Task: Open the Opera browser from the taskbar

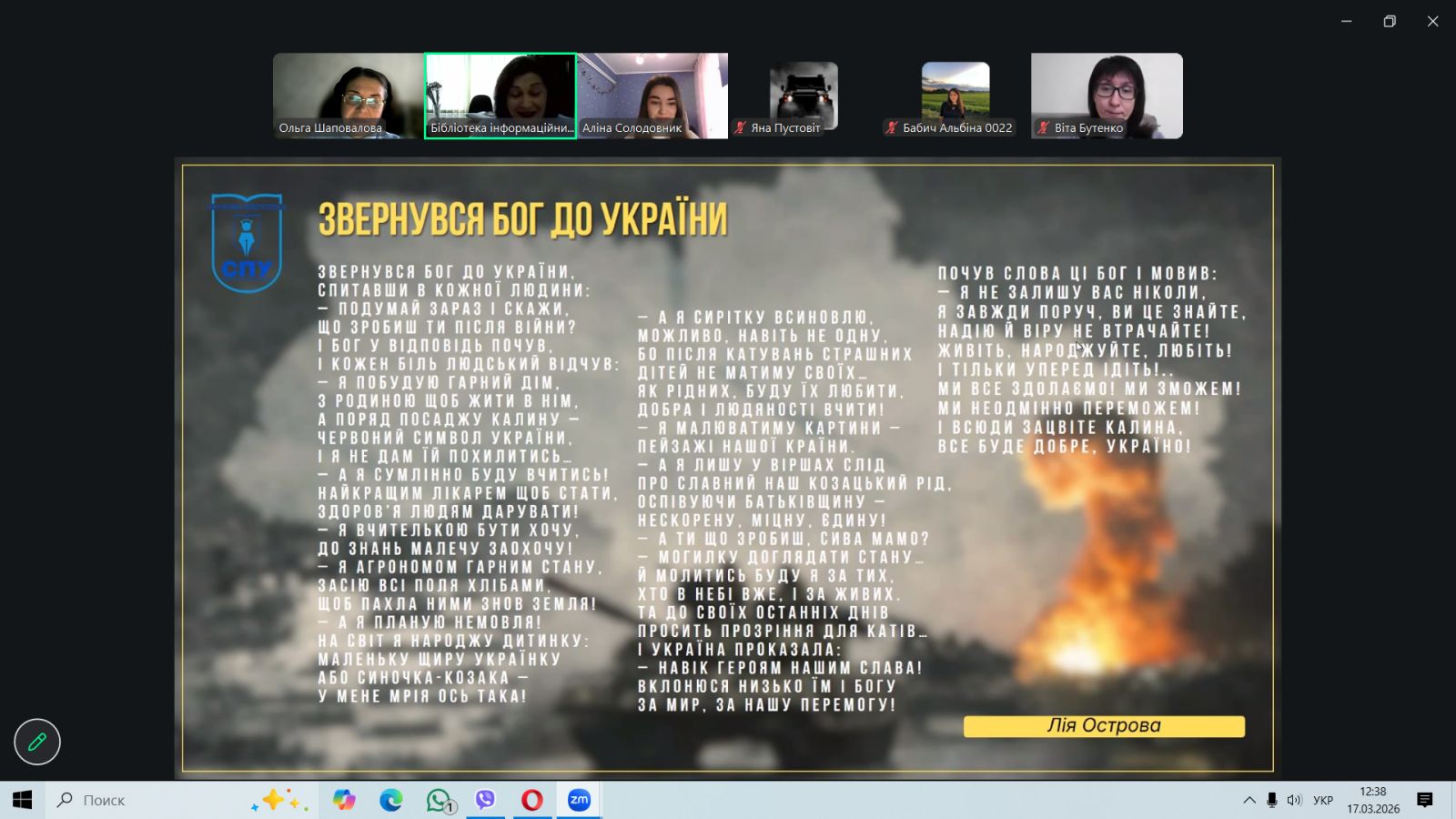Action: coord(531,800)
